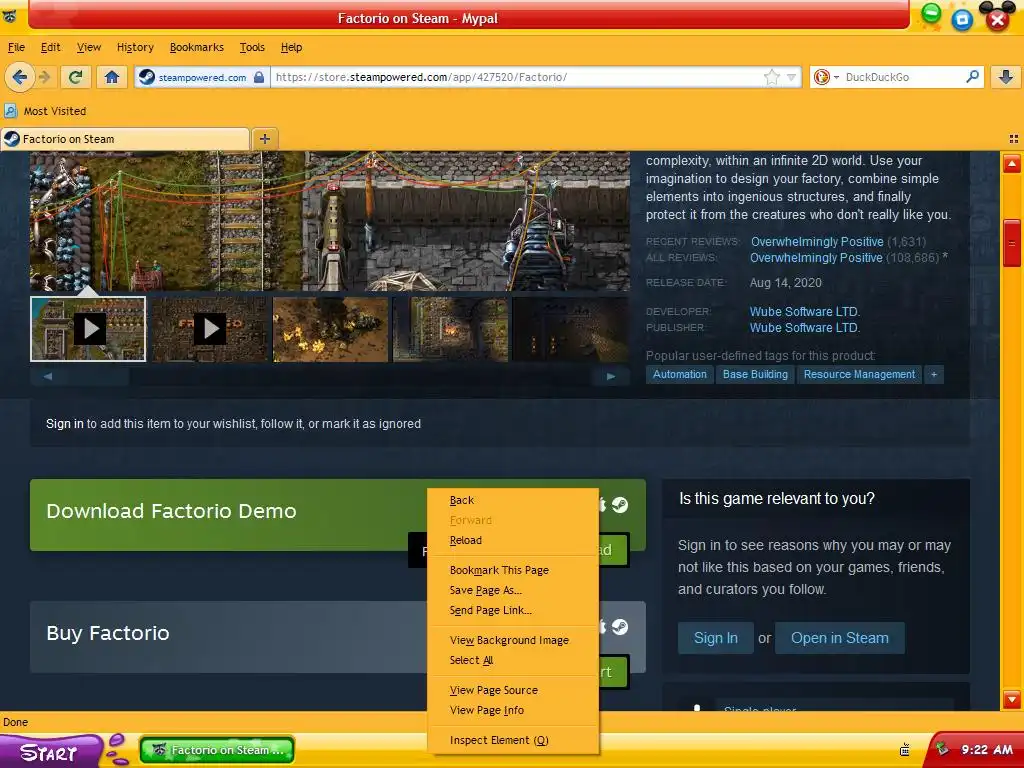Play the first trailer video thumbnail
The height and width of the screenshot is (768, 1024).
coord(88,328)
